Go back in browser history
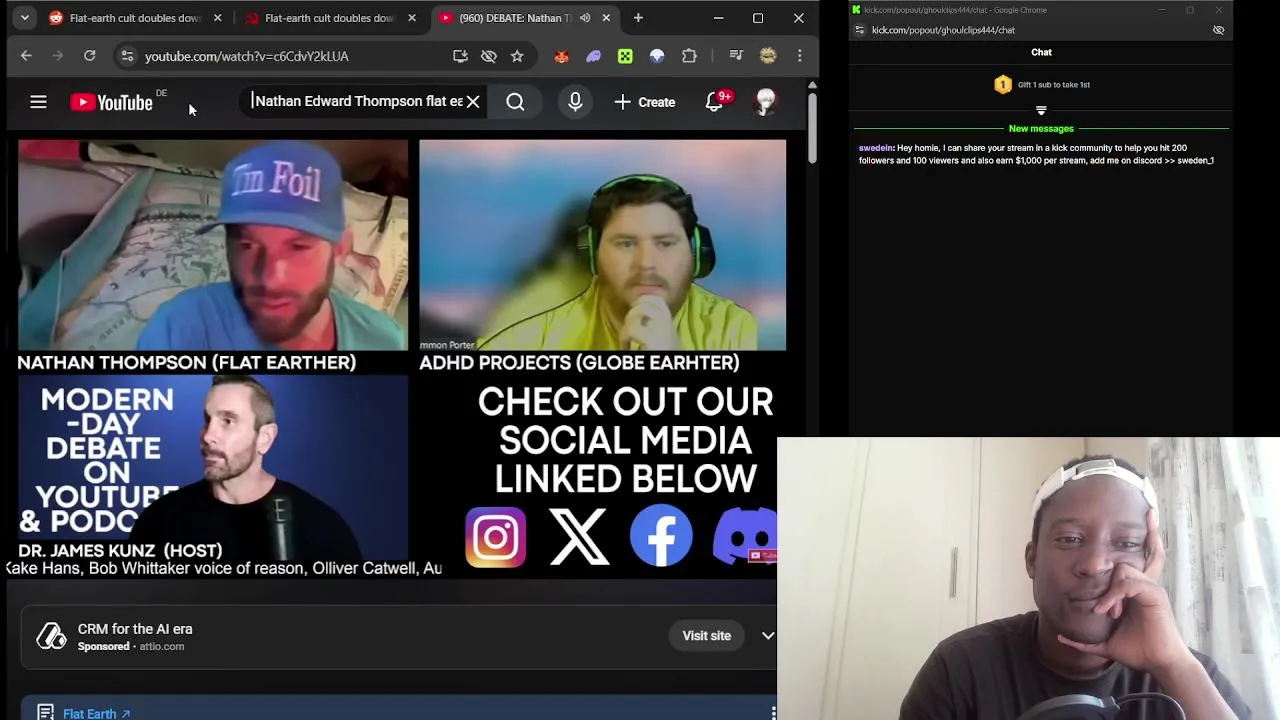This screenshot has width=1280, height=720. [26, 56]
